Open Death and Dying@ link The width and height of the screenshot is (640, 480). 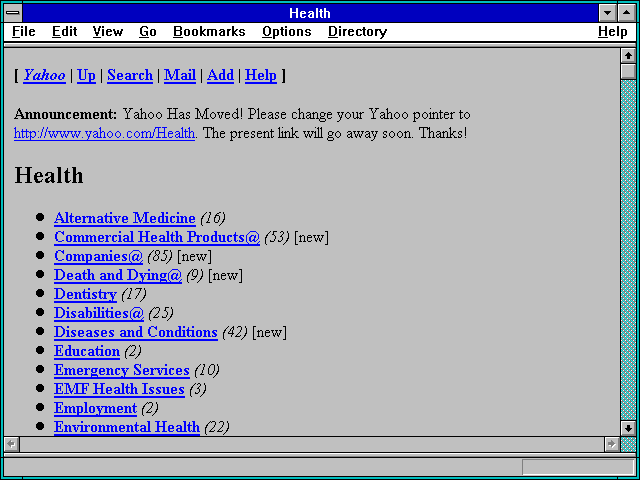point(118,276)
